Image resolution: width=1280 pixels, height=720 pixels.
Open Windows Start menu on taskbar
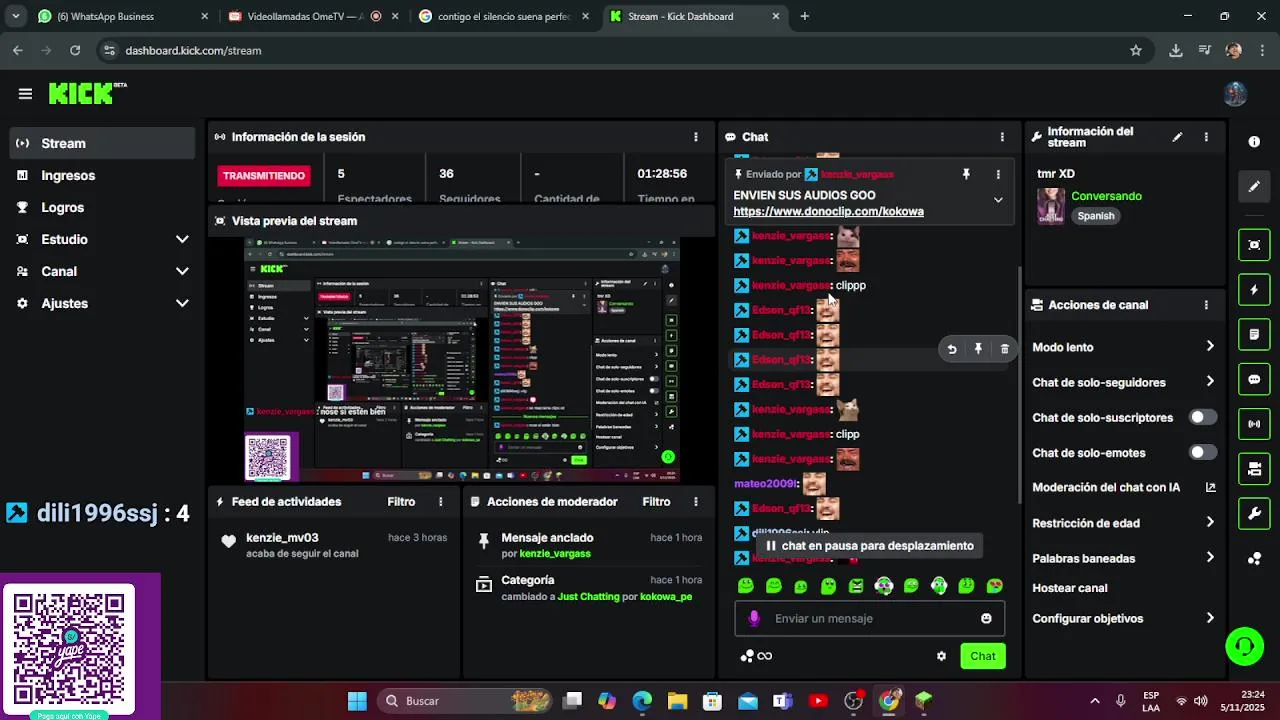pyautogui.click(x=357, y=701)
